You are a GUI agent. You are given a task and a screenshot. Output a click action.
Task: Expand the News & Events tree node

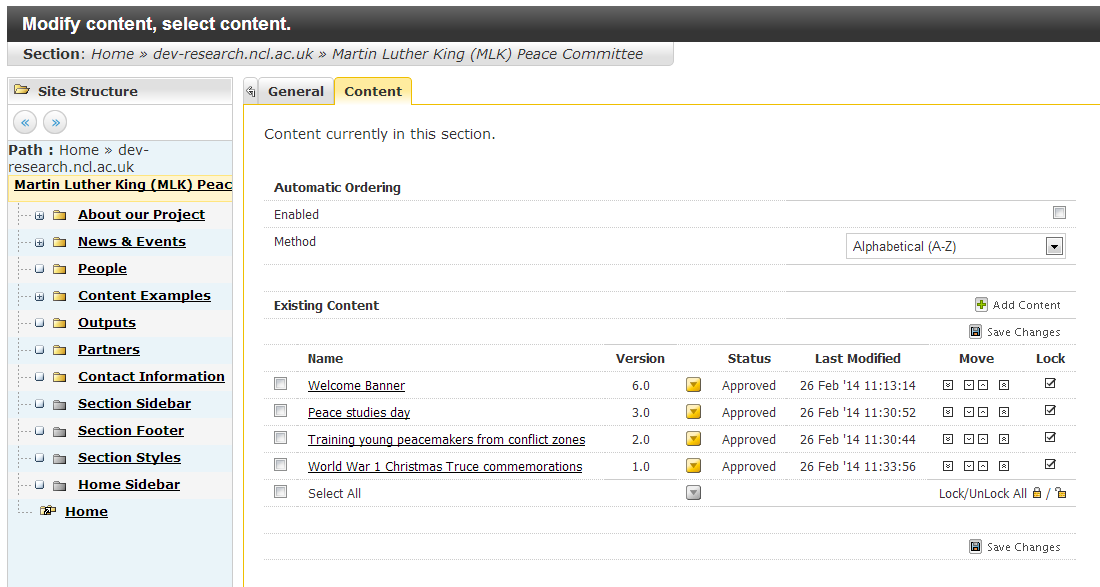[x=39, y=242]
